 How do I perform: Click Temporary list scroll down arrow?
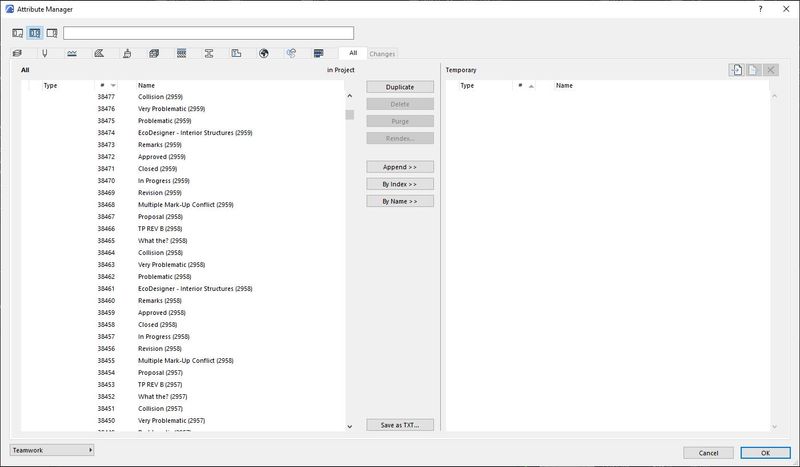point(774,427)
